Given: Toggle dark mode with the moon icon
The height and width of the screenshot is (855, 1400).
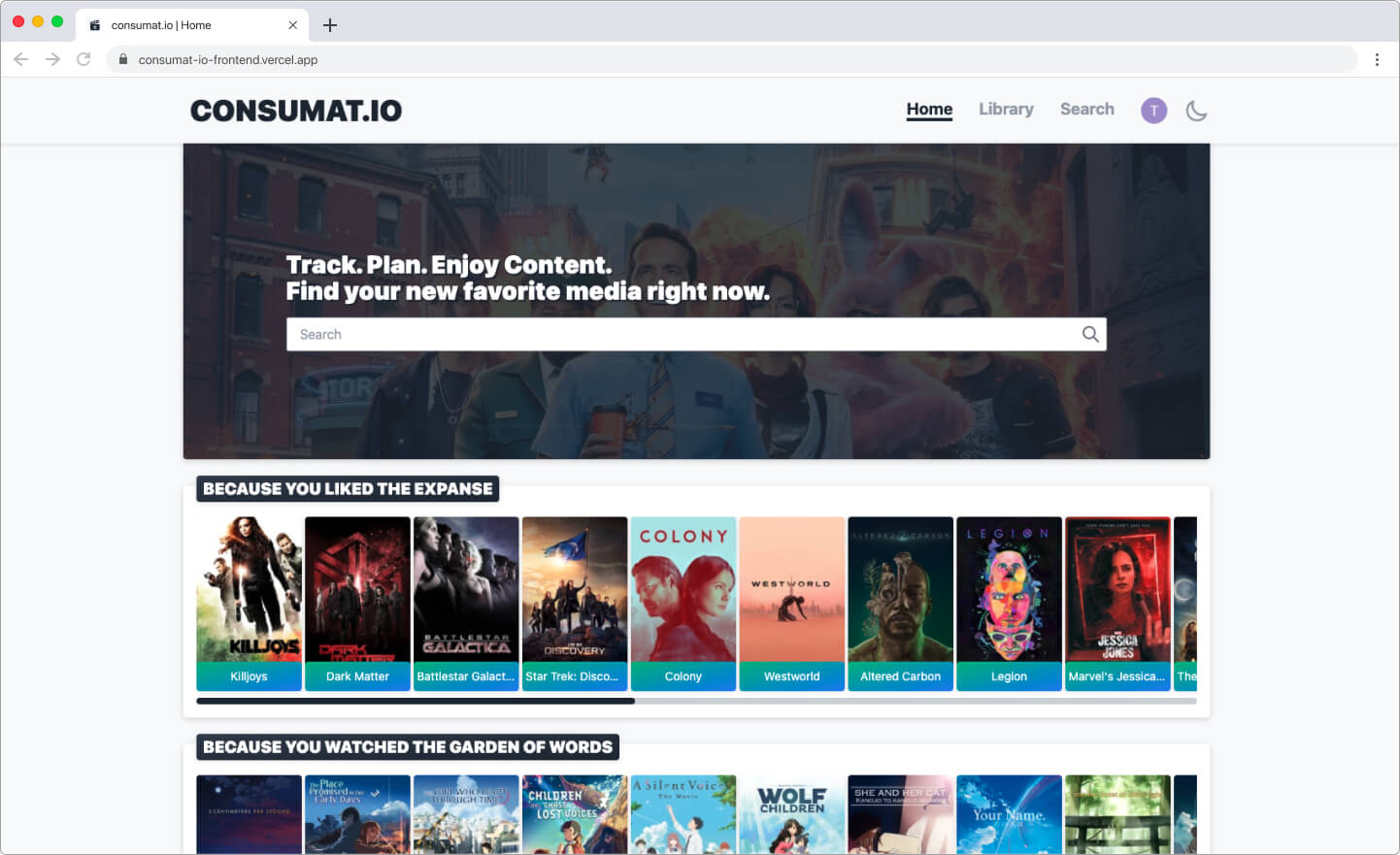Looking at the screenshot, I should 1196,111.
